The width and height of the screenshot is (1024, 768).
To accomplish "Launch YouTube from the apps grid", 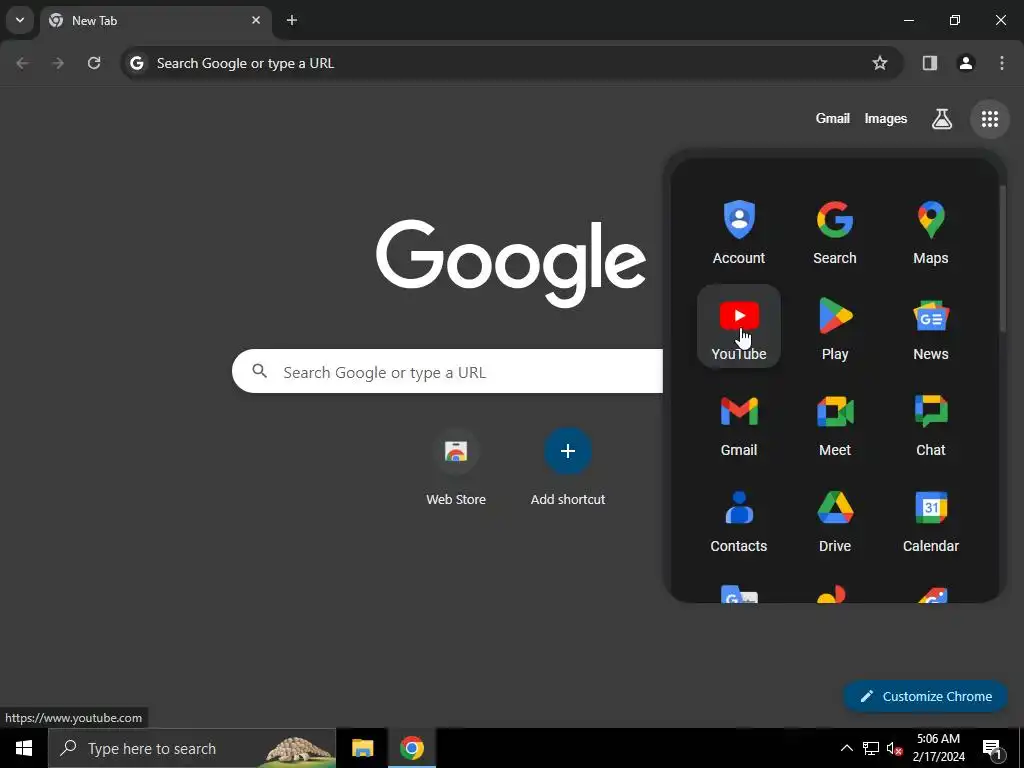I will [739, 327].
